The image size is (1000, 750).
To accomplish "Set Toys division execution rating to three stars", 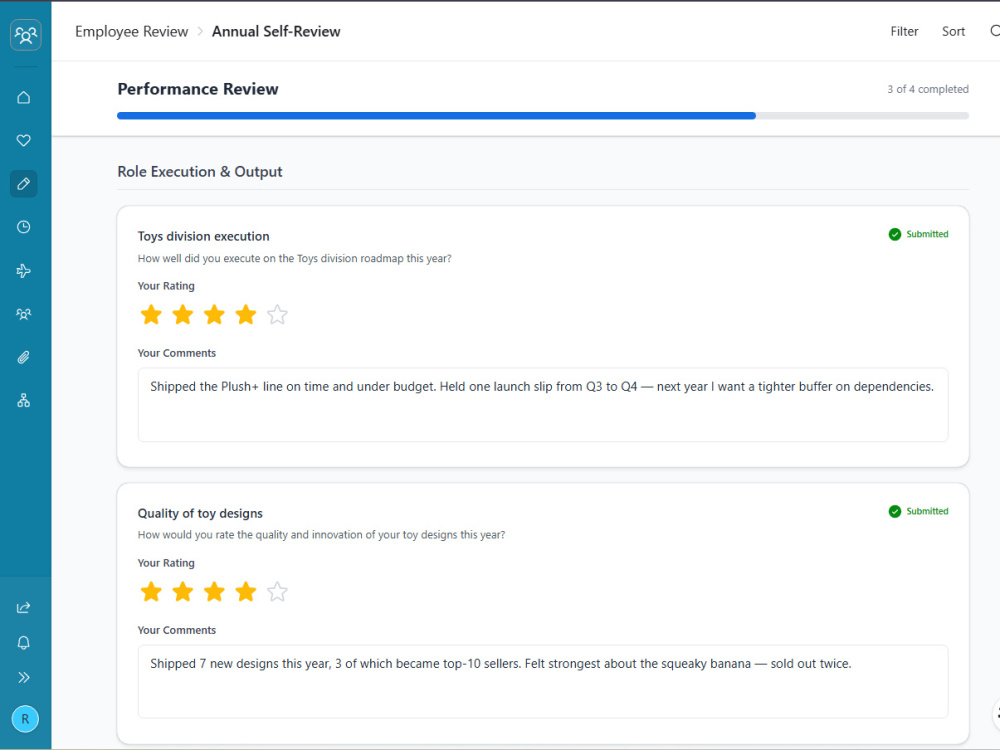I will [214, 314].
